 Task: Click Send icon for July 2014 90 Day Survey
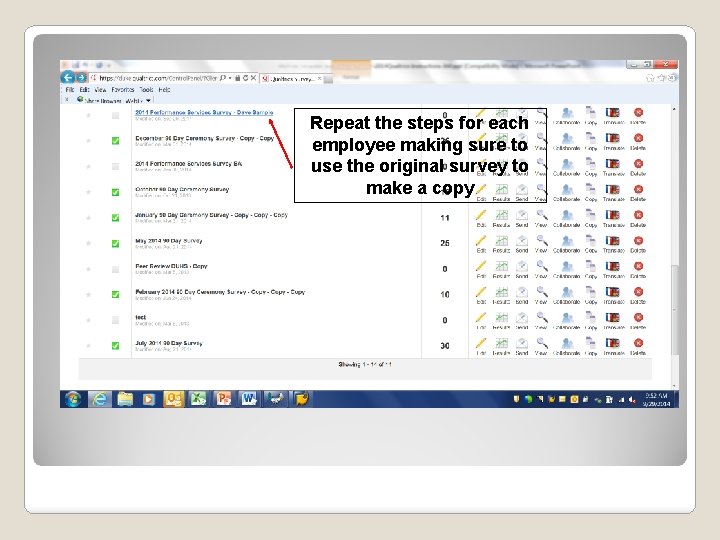522,343
